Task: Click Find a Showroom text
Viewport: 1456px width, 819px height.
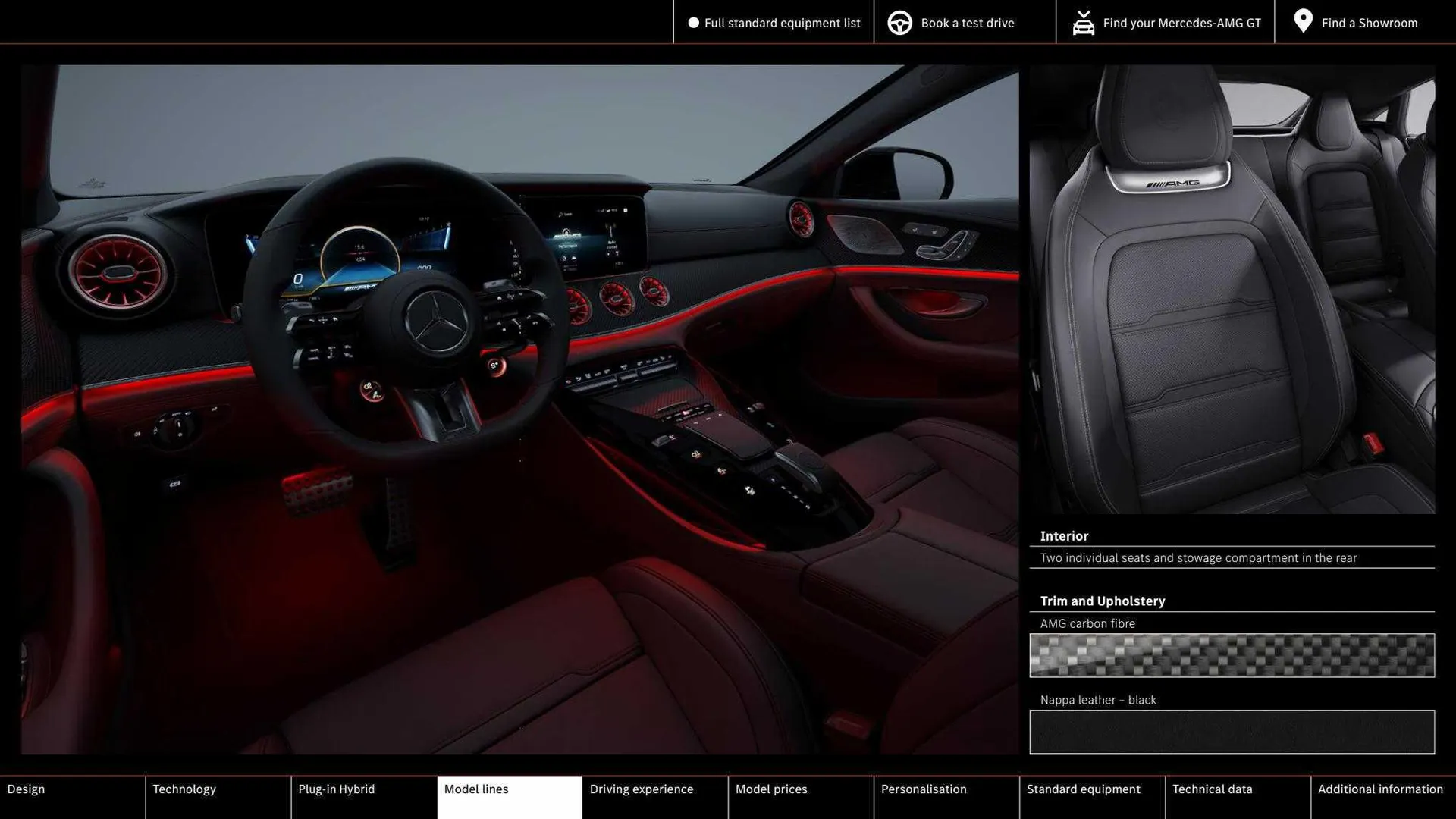Action: (1369, 23)
